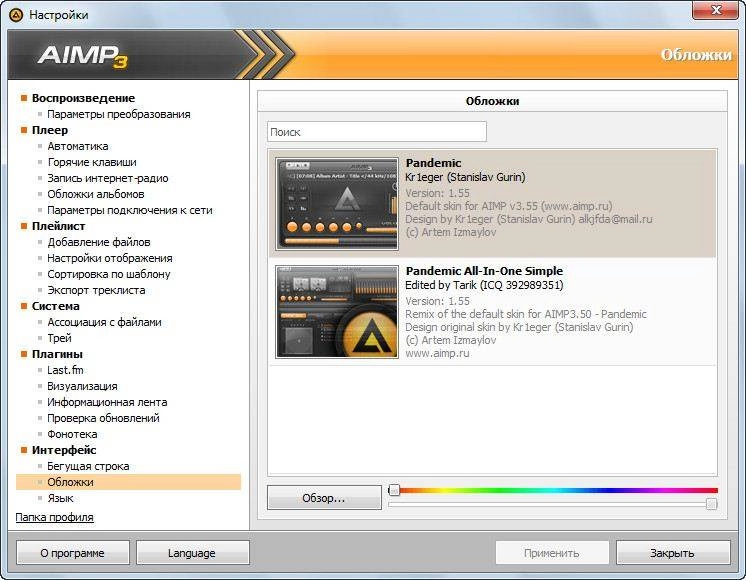Screen dimensions: 746x580
Task: Close the Настройки window
Action: 715,10
